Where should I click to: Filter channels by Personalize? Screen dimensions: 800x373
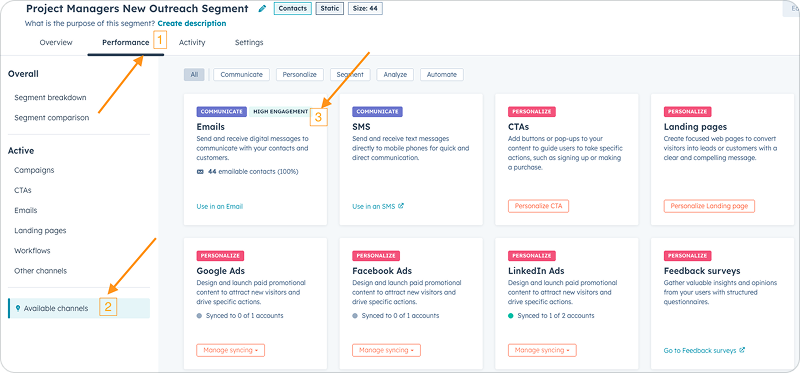tap(300, 74)
